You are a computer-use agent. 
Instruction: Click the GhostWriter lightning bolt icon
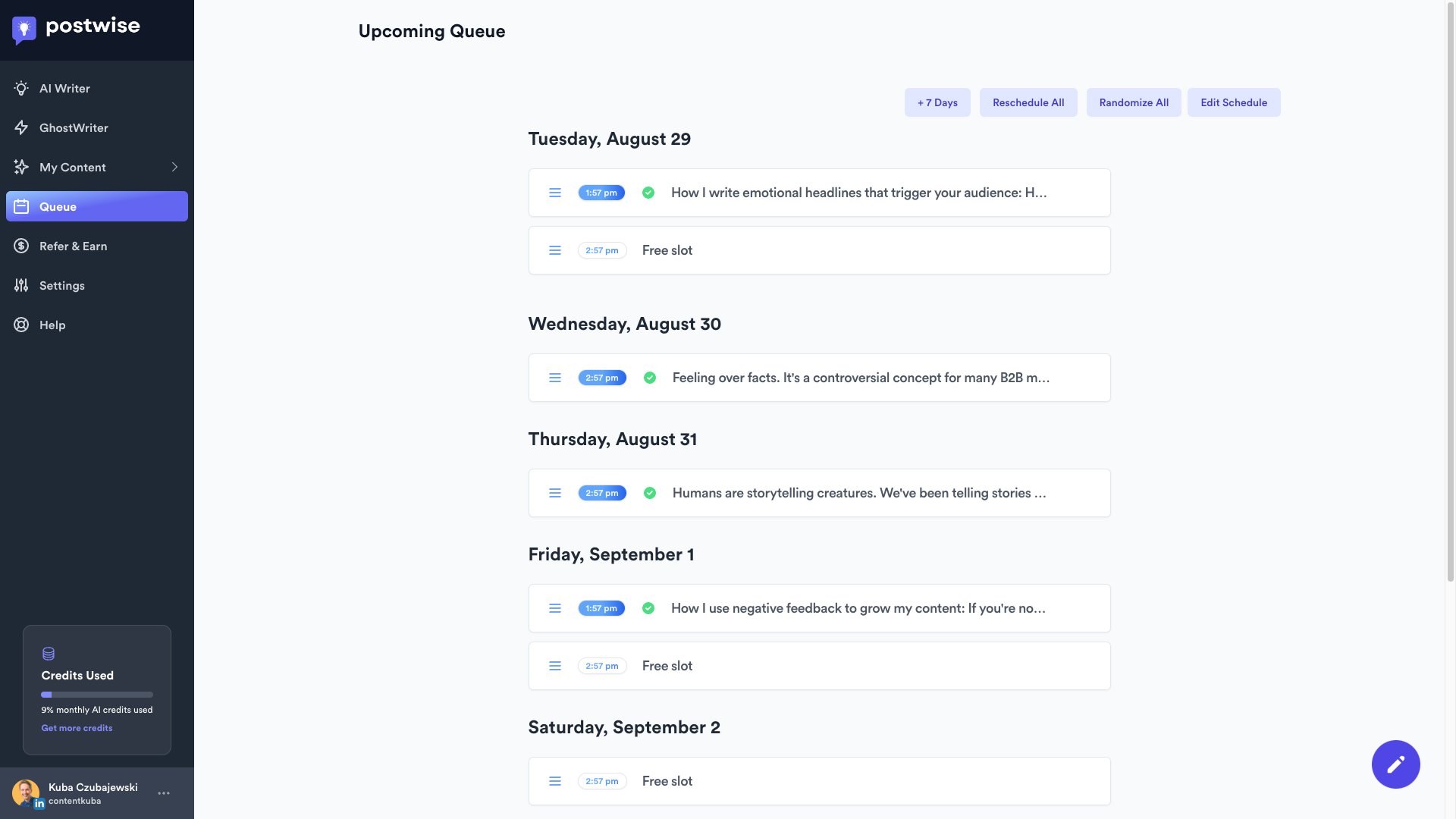pos(21,127)
